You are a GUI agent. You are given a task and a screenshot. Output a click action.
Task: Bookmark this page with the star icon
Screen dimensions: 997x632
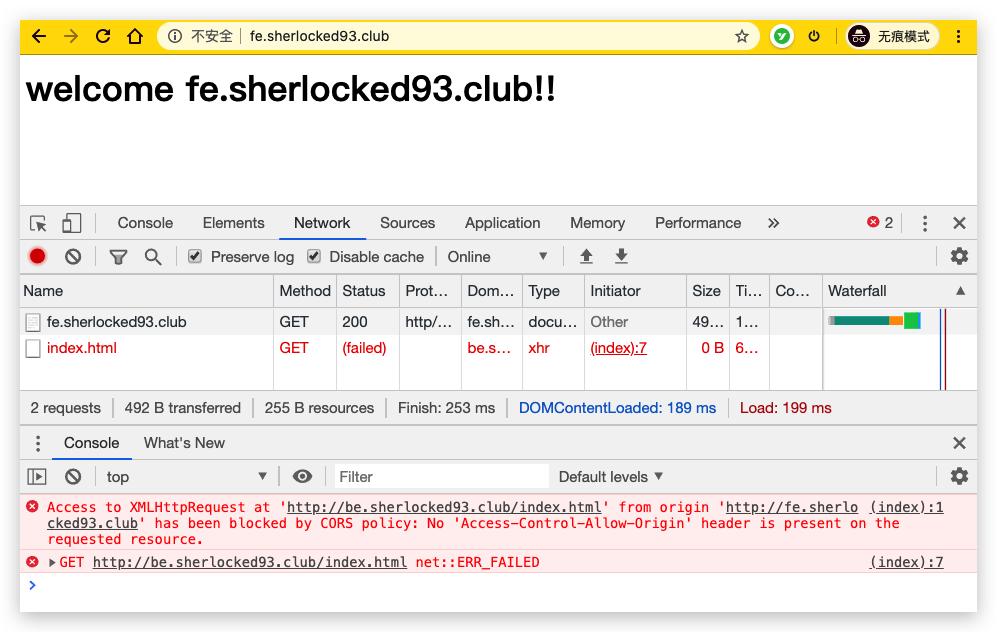[x=742, y=36]
